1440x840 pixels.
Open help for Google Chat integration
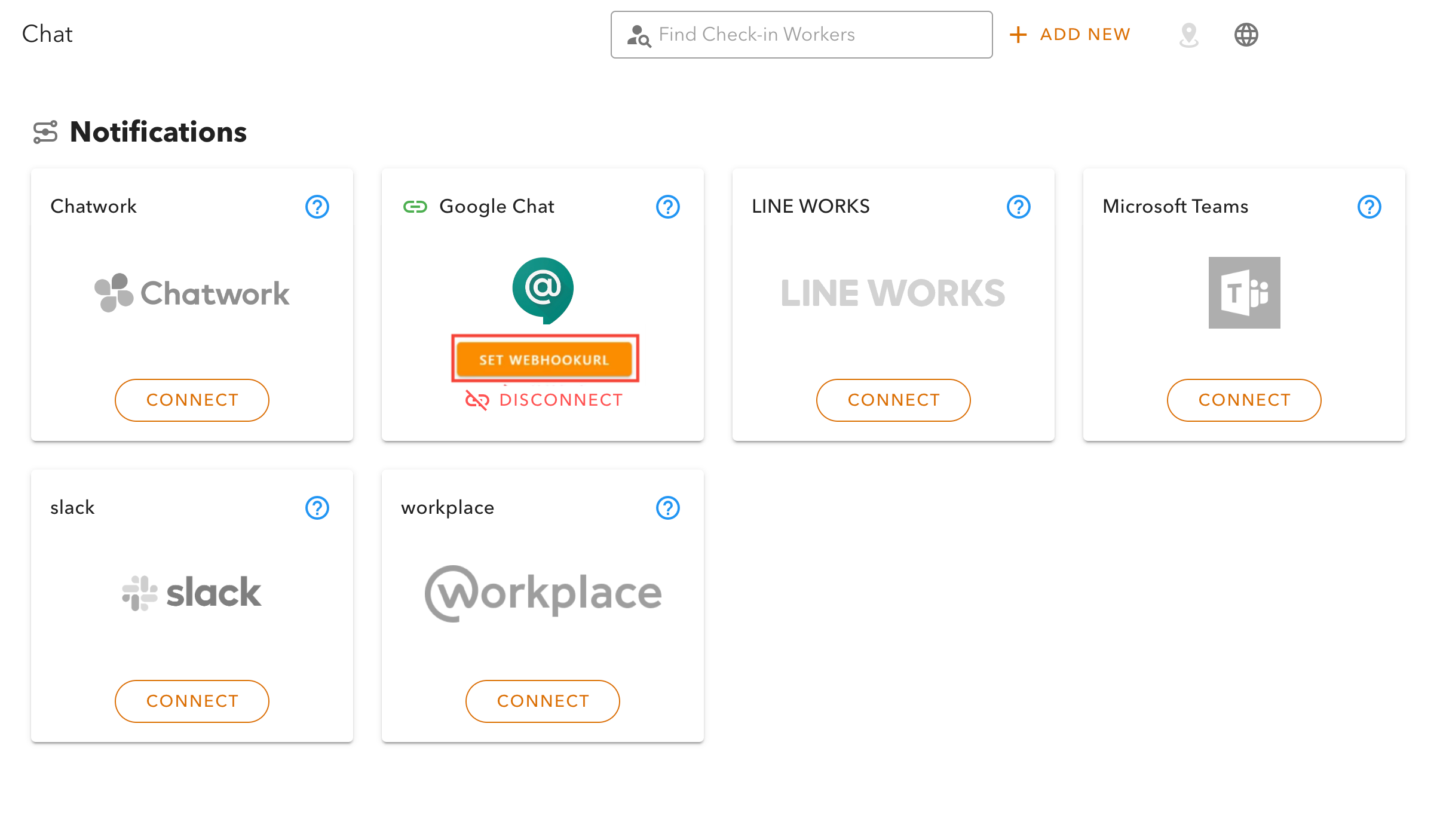[668, 207]
